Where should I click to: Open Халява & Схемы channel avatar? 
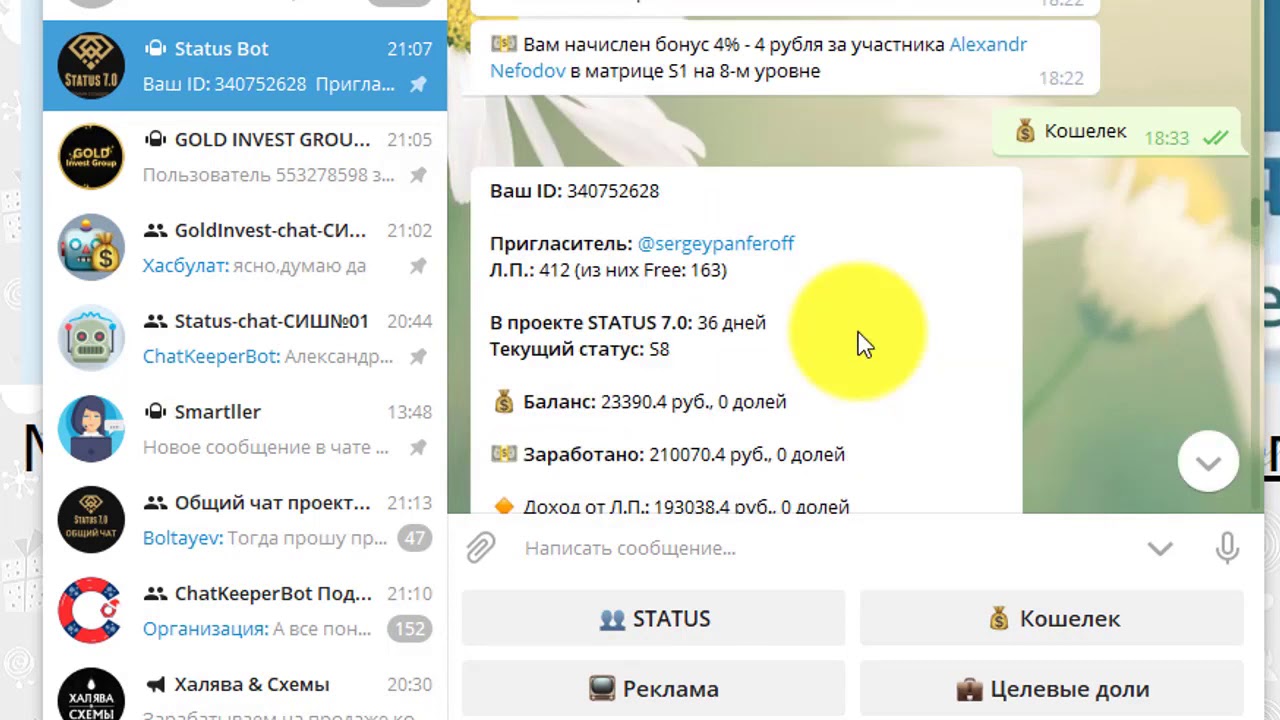click(x=91, y=694)
